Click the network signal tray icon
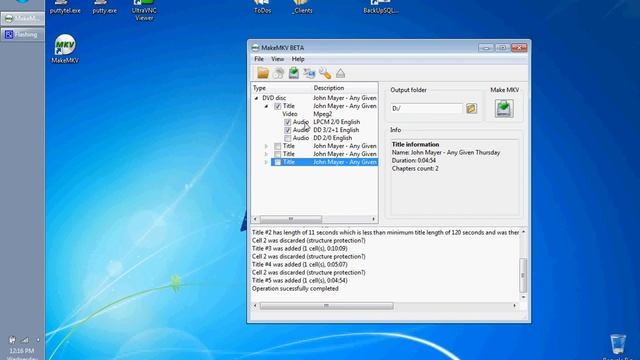Image resolution: width=640 pixels, height=360 pixels. 25,340
